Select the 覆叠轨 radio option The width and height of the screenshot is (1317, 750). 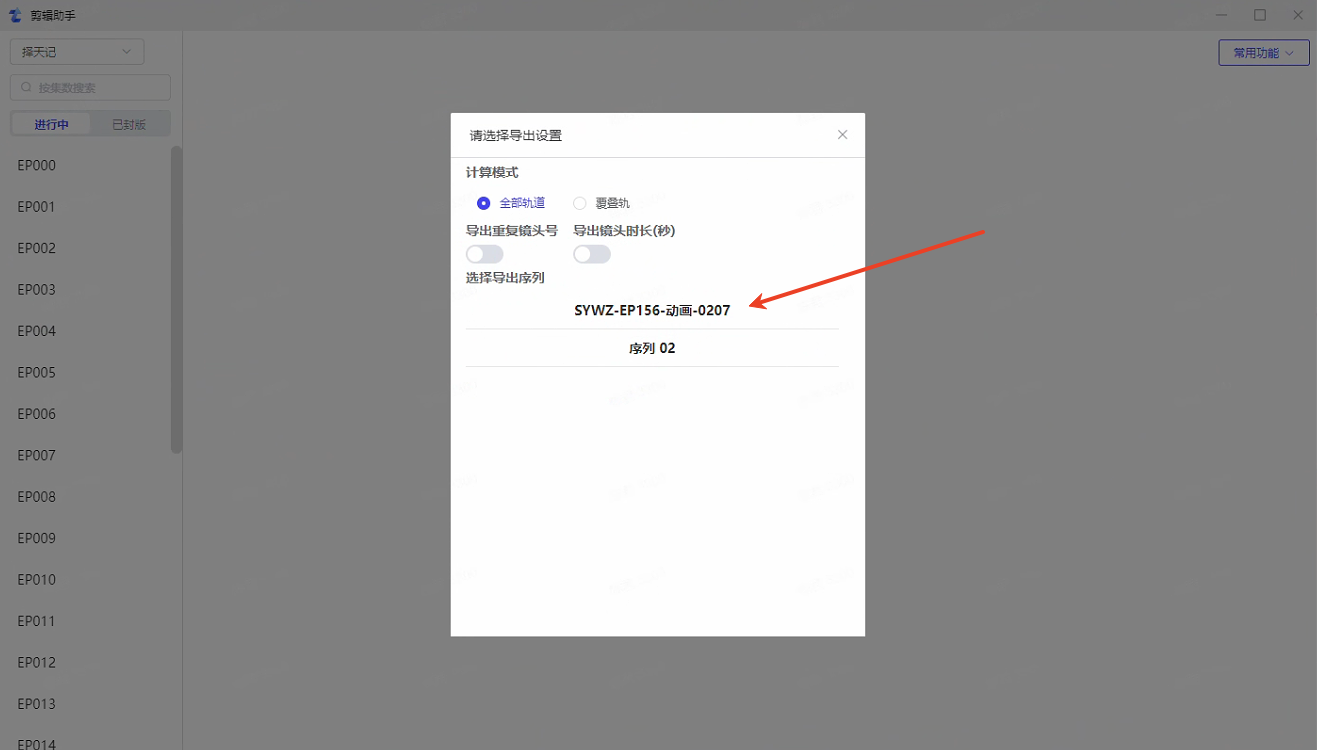click(x=580, y=203)
